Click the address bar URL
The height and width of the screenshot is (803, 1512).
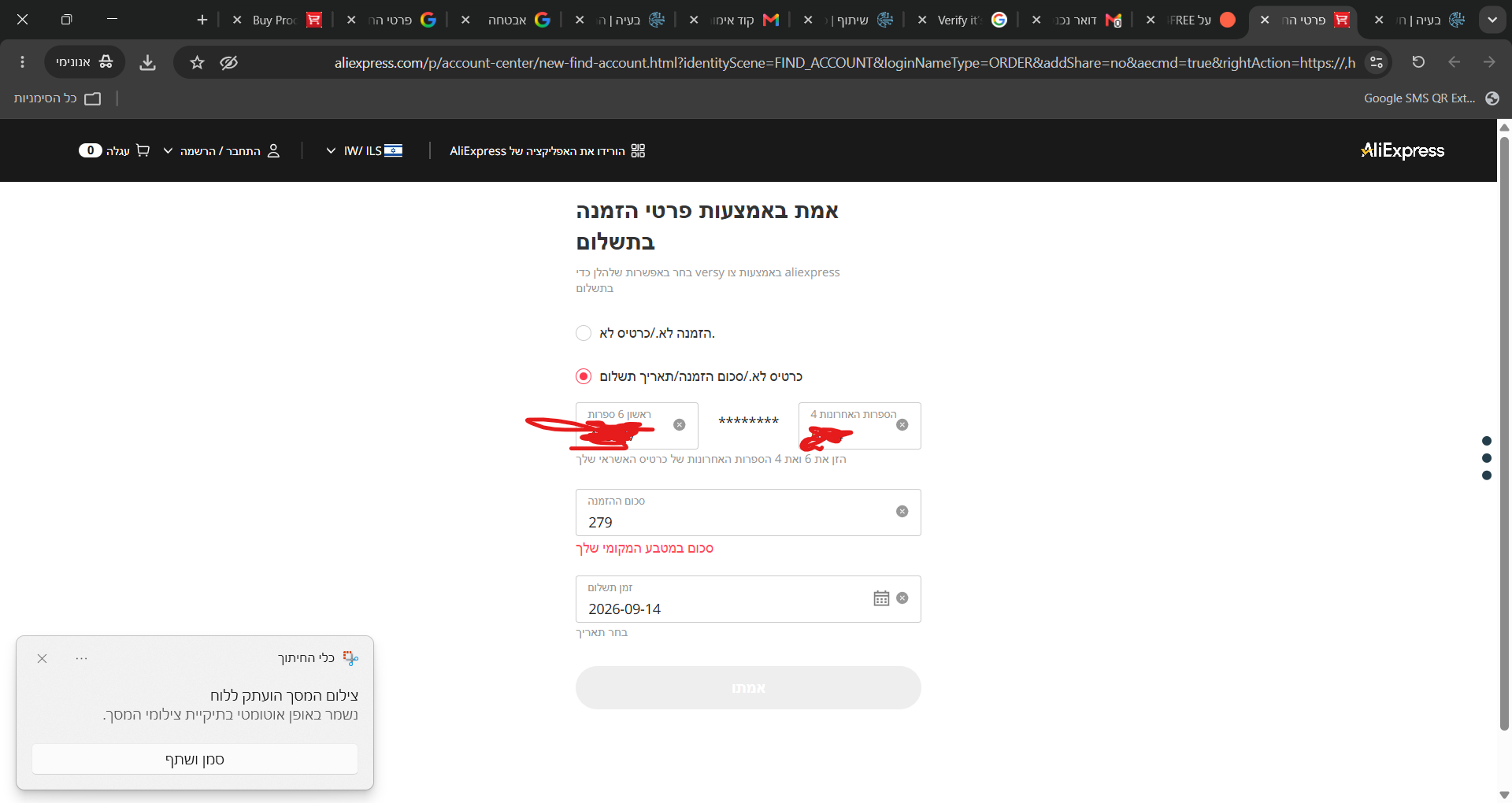[x=845, y=62]
